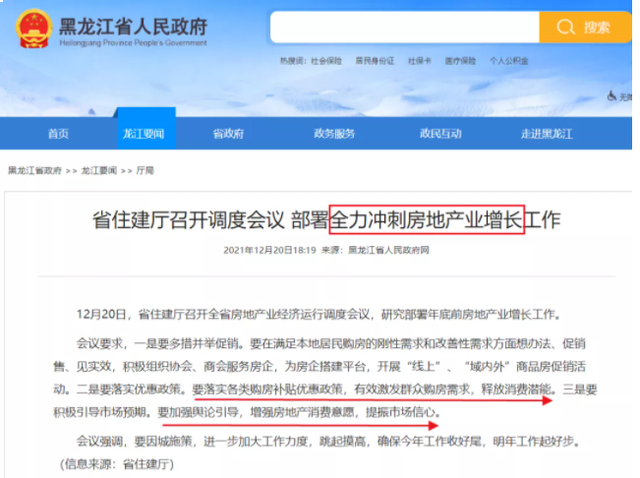Screen dimensions: 640x478
Task: Open the 首页 navigation tab
Action: pyautogui.click(x=58, y=133)
